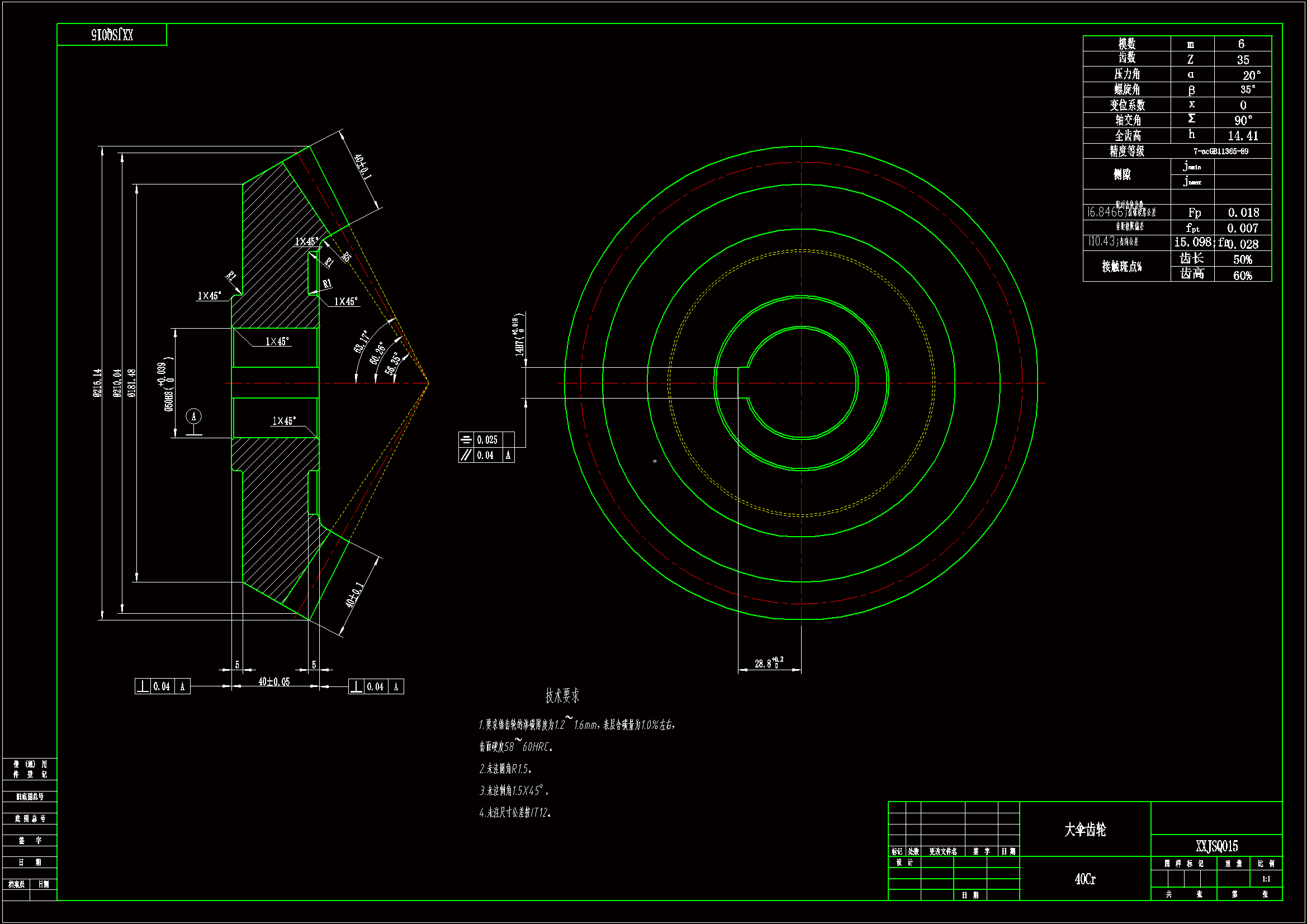
Task: Click the mirrored XXJSQ015 label top-left
Action: coord(112,35)
